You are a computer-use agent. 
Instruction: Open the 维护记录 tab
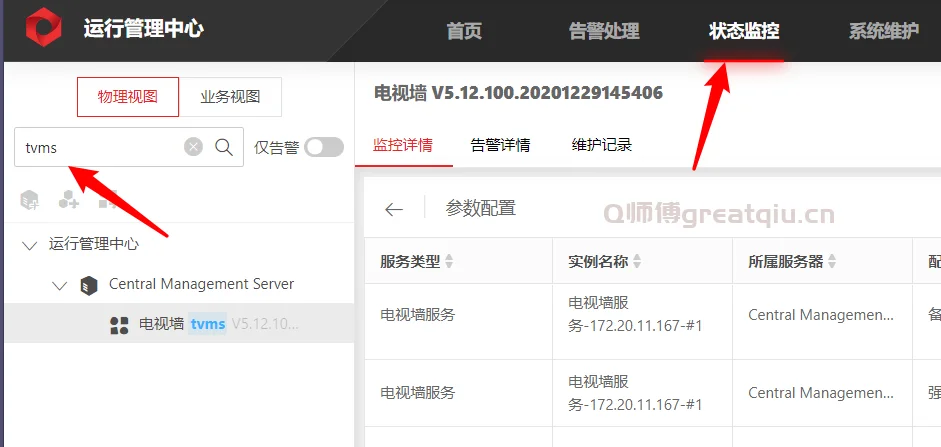click(602, 145)
